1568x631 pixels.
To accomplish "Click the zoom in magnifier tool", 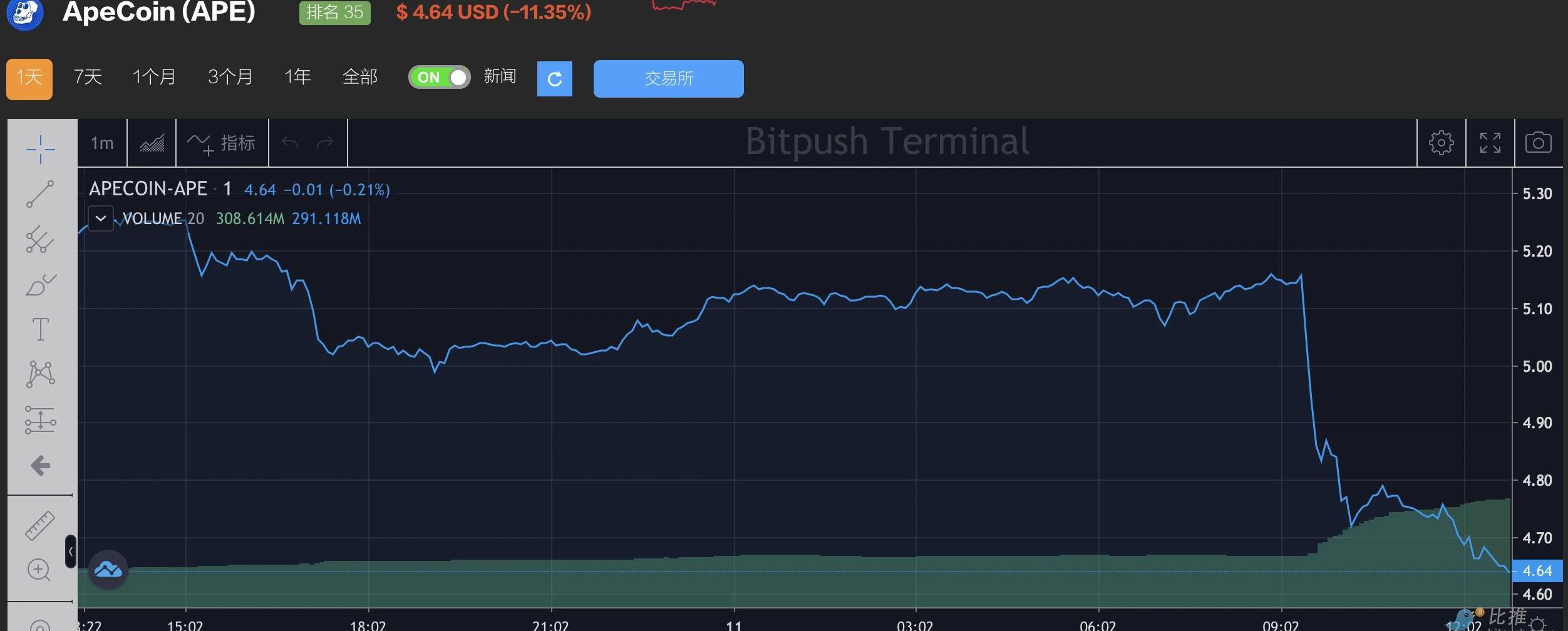I will tap(39, 570).
